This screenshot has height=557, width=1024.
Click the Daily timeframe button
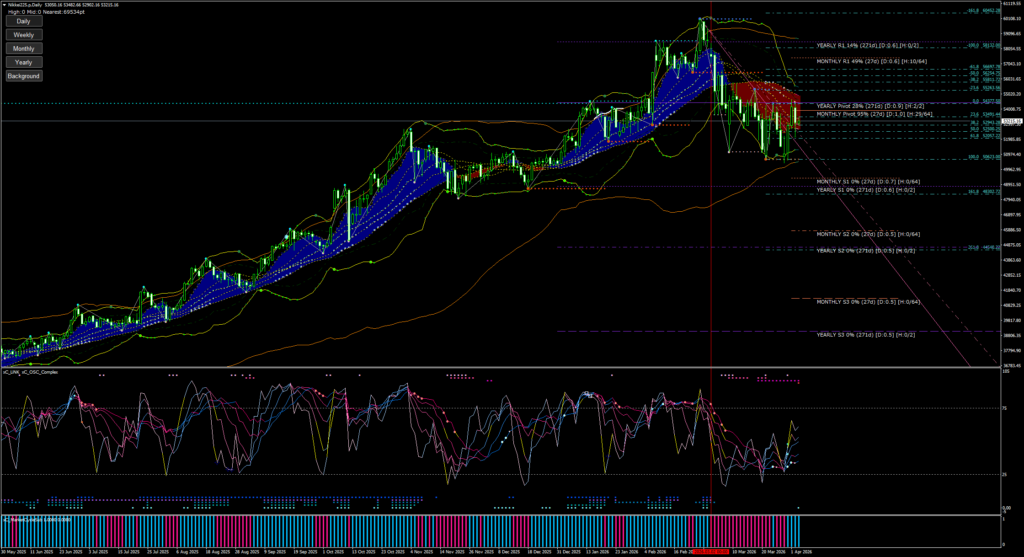click(23, 21)
